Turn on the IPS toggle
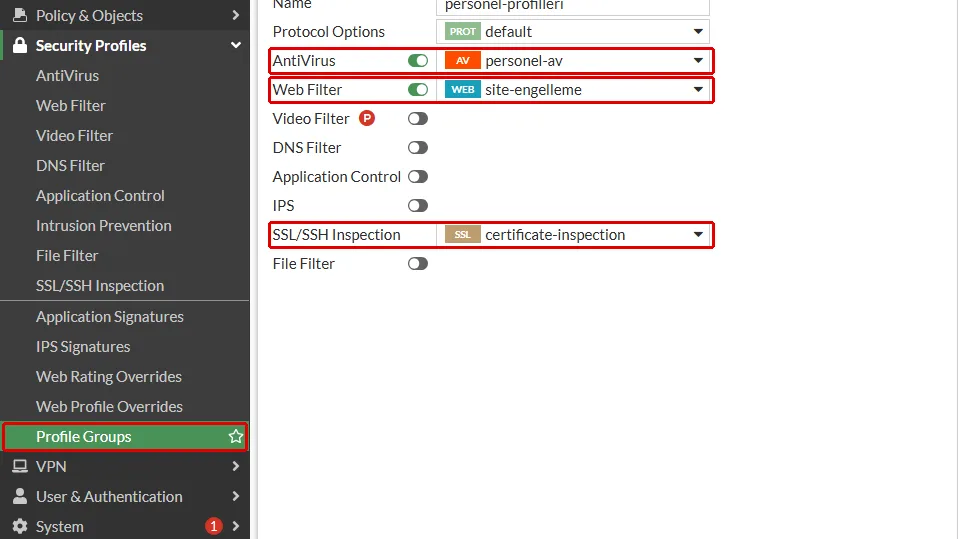Screen dimensions: 958x539 click(x=418, y=206)
